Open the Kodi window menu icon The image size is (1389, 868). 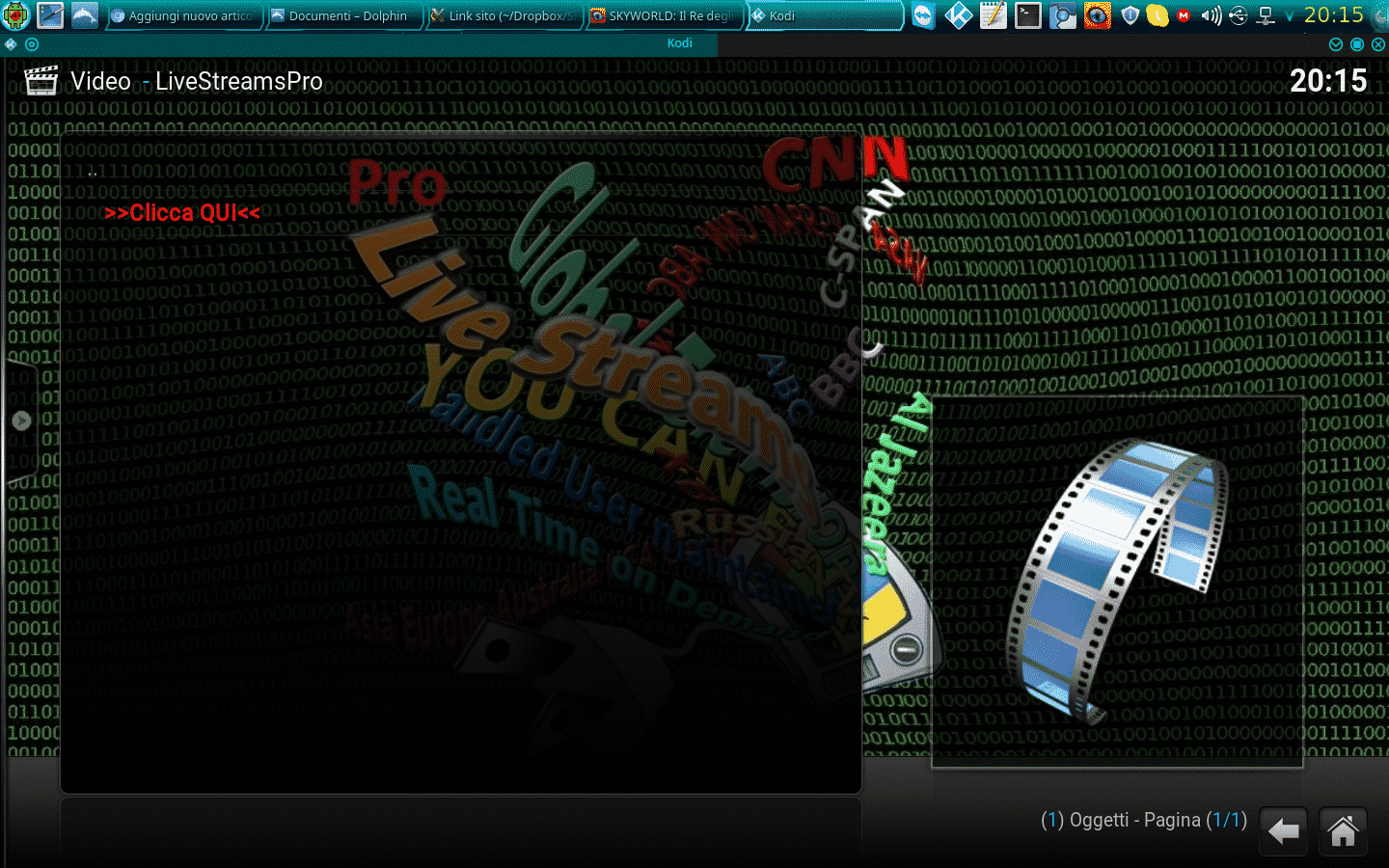11,44
